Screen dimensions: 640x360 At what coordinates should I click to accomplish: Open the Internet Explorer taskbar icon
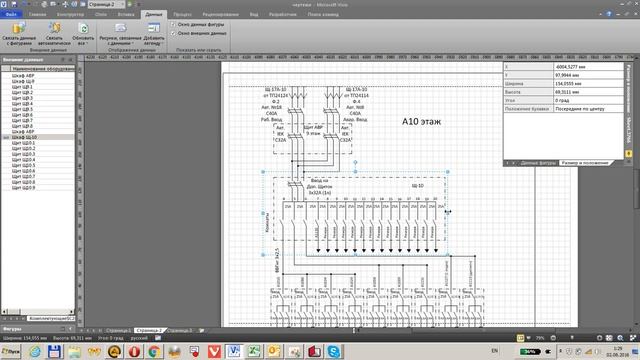(x=35, y=351)
